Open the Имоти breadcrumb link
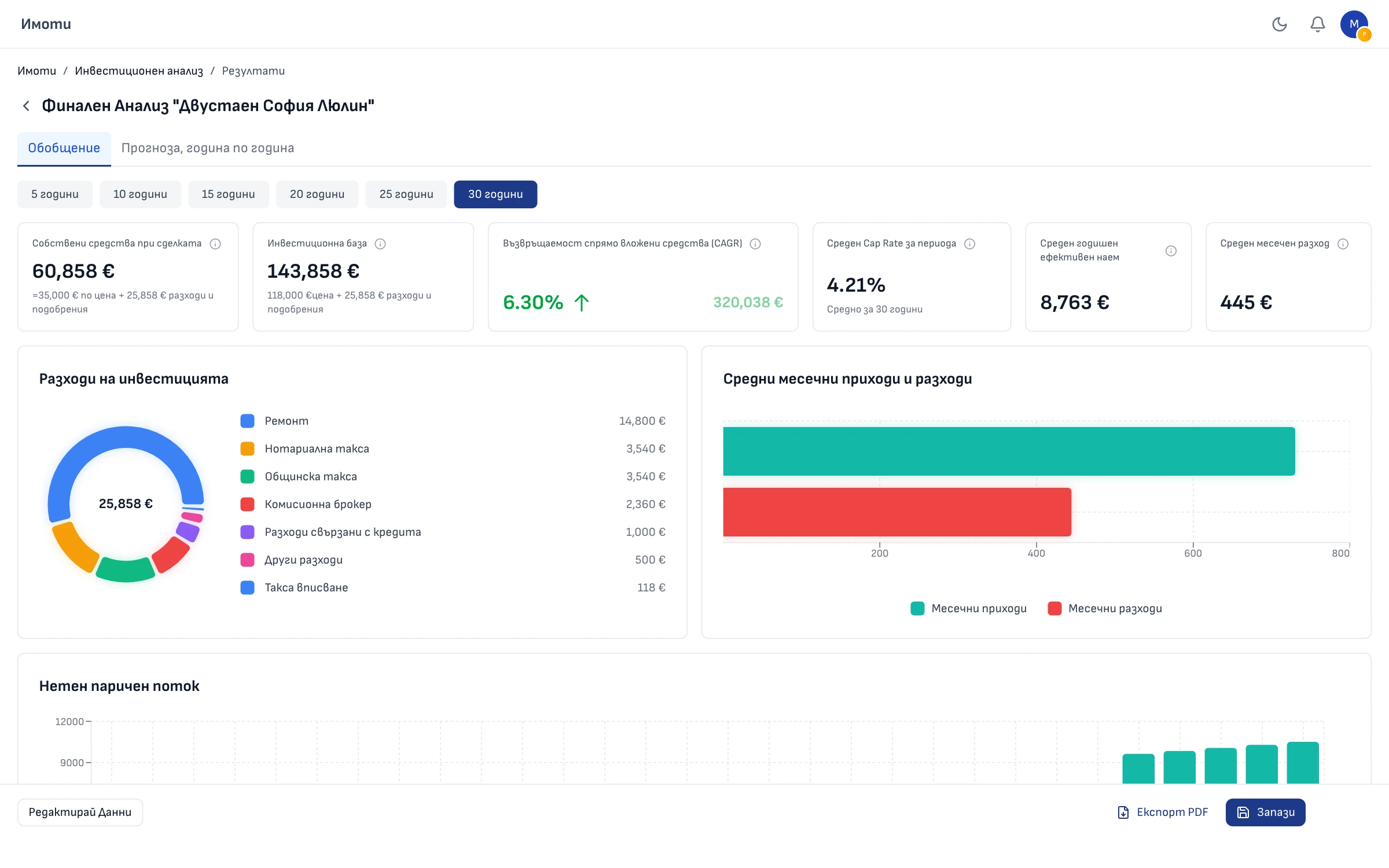 tap(37, 71)
